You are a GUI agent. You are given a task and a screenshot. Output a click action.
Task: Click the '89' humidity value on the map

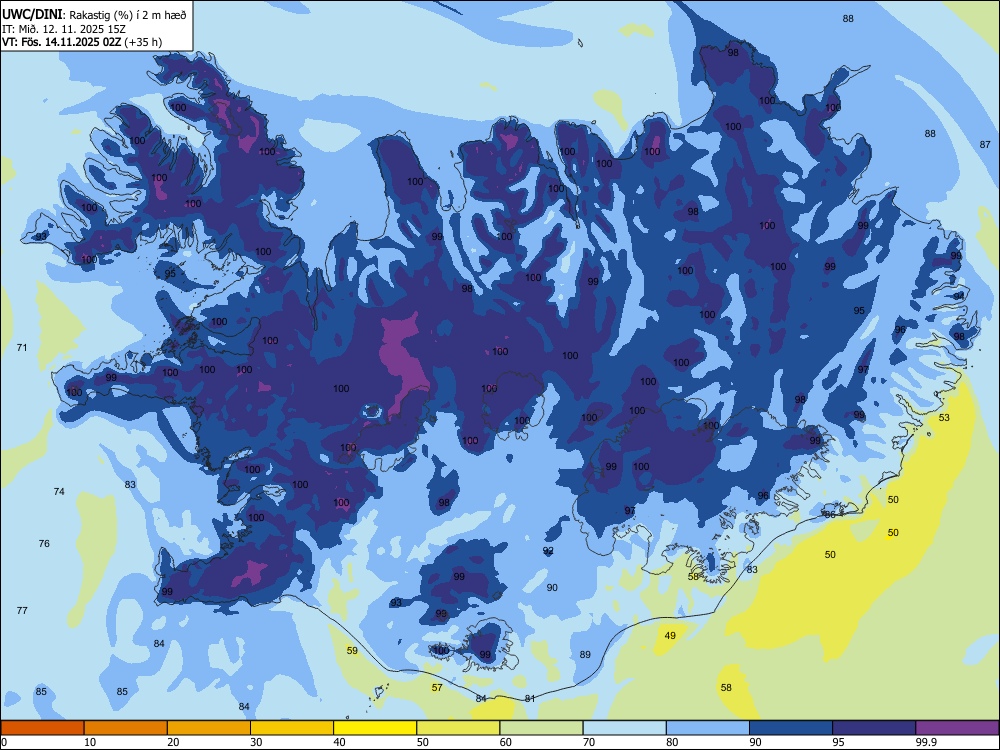585,654
